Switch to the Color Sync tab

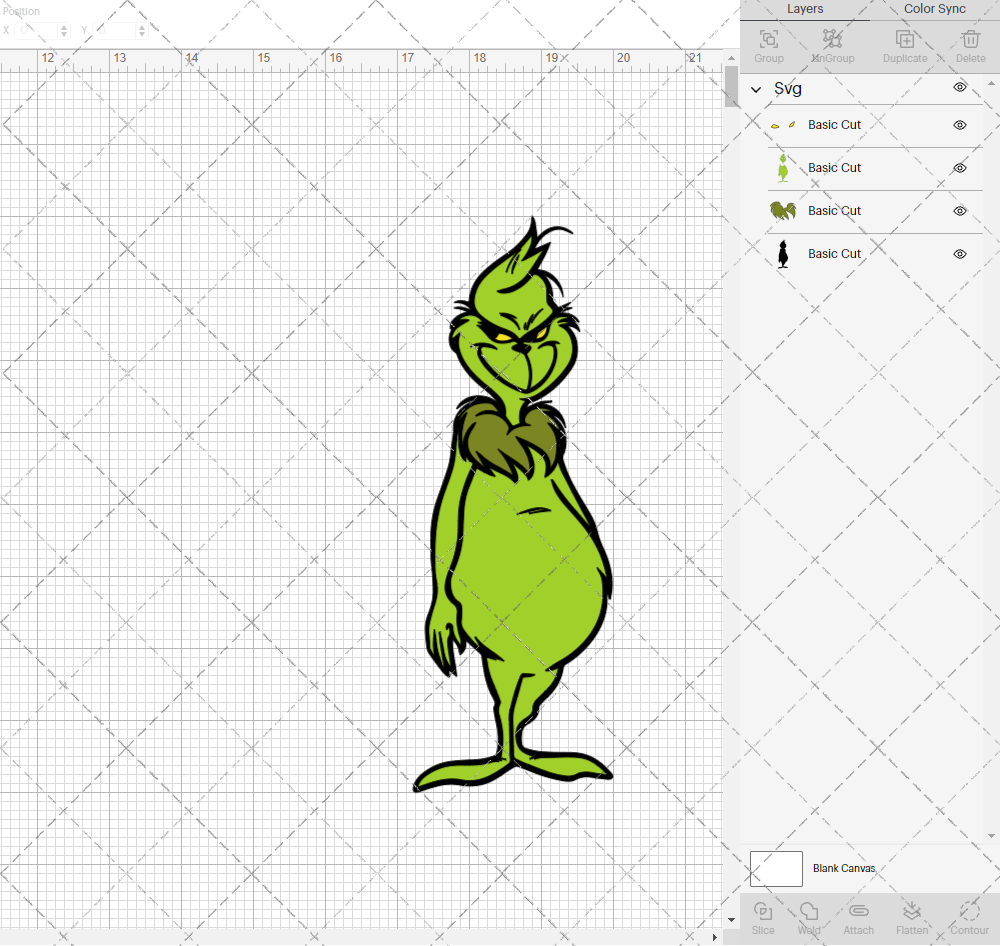[934, 9]
